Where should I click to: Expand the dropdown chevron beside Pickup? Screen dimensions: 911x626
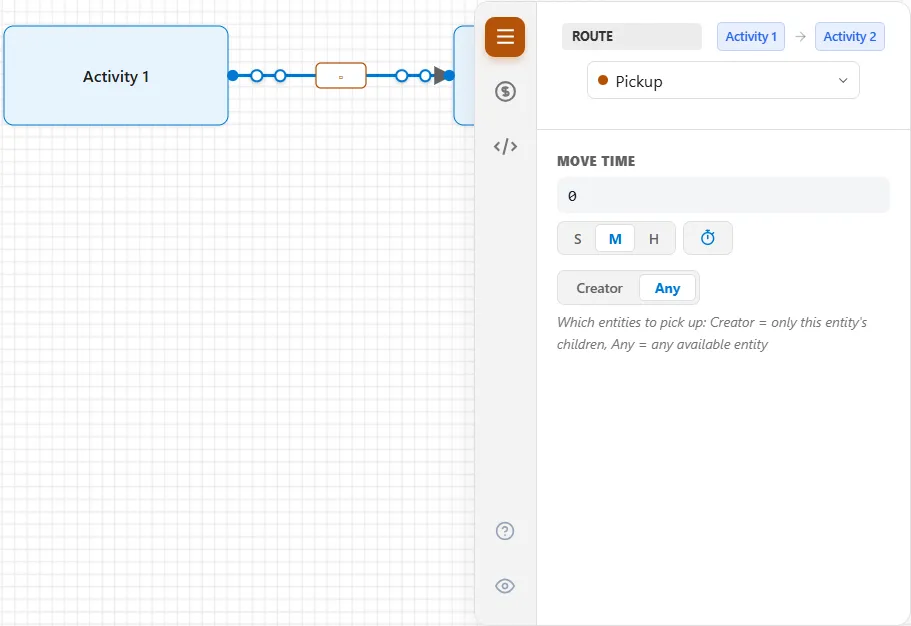pos(843,81)
